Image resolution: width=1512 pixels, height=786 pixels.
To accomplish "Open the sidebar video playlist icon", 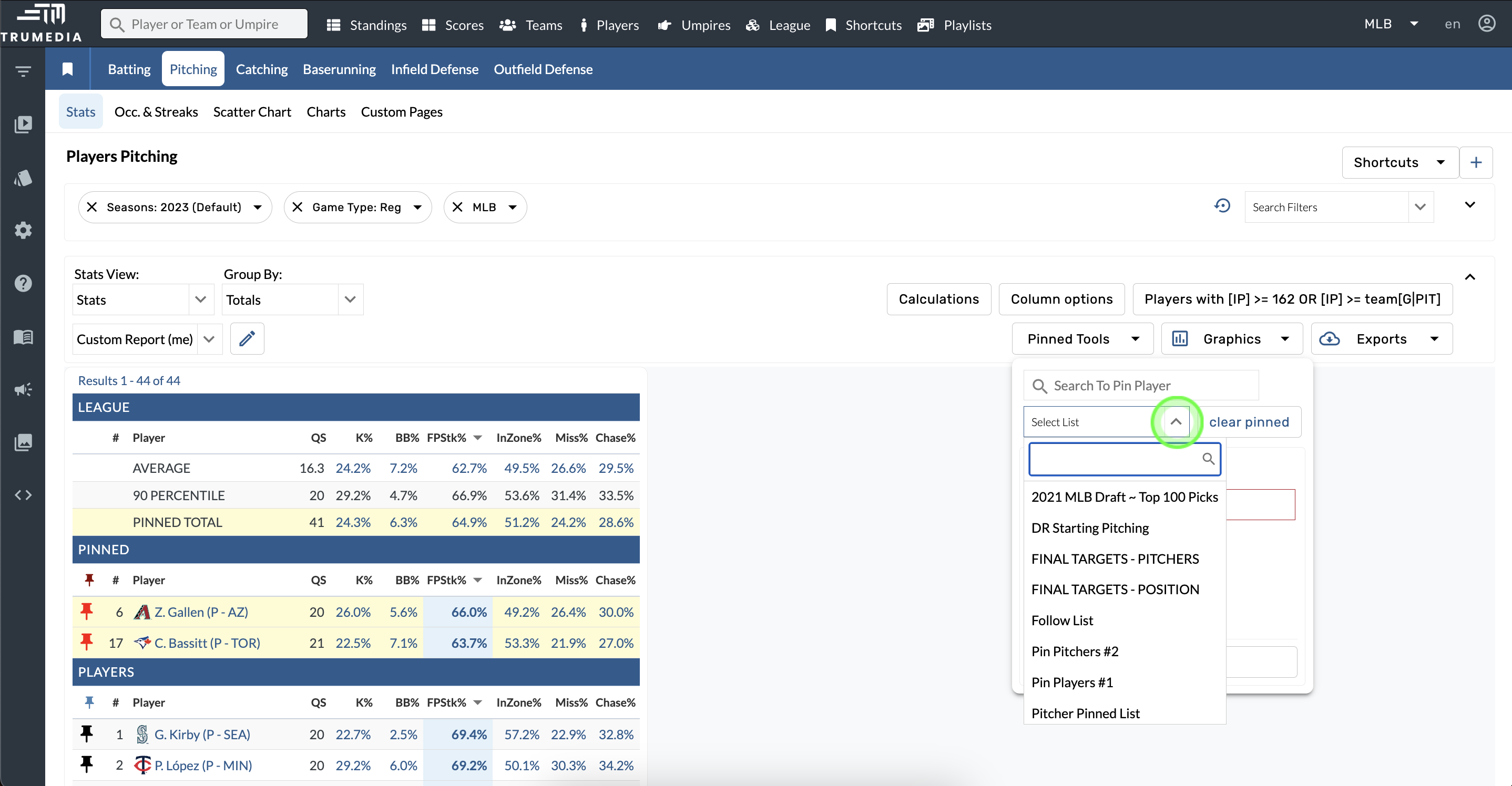I will pyautogui.click(x=23, y=125).
